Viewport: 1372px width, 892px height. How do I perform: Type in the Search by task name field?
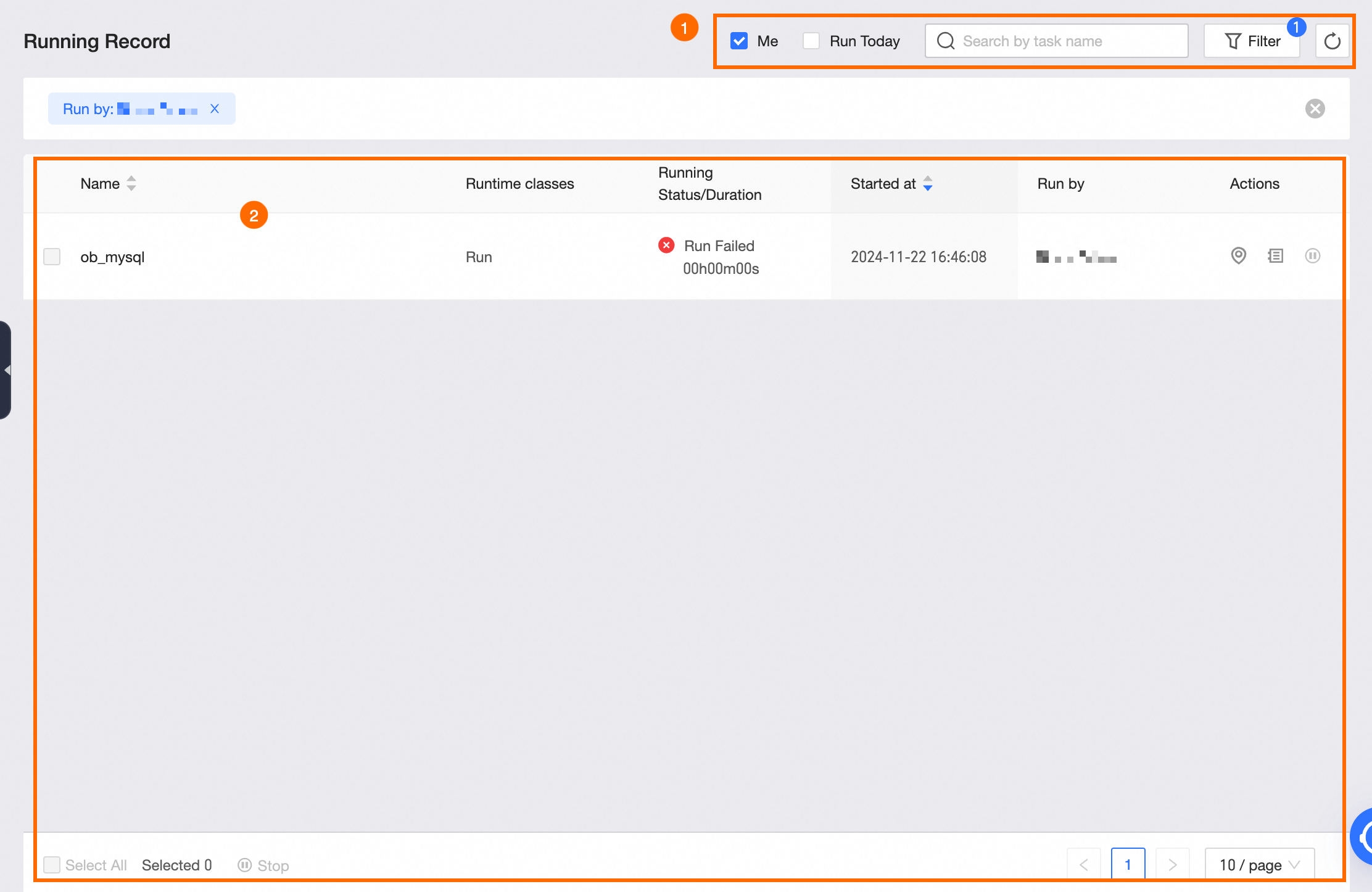coord(1061,41)
